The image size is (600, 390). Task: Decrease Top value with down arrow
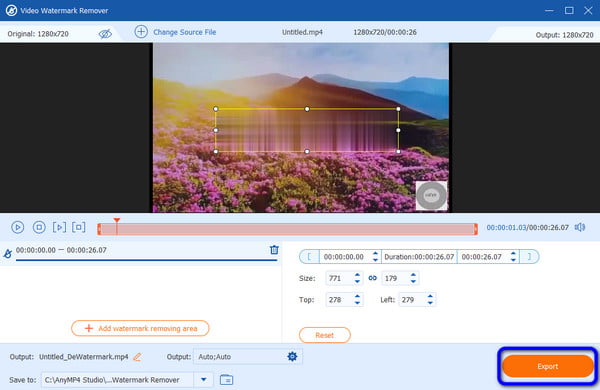point(357,303)
